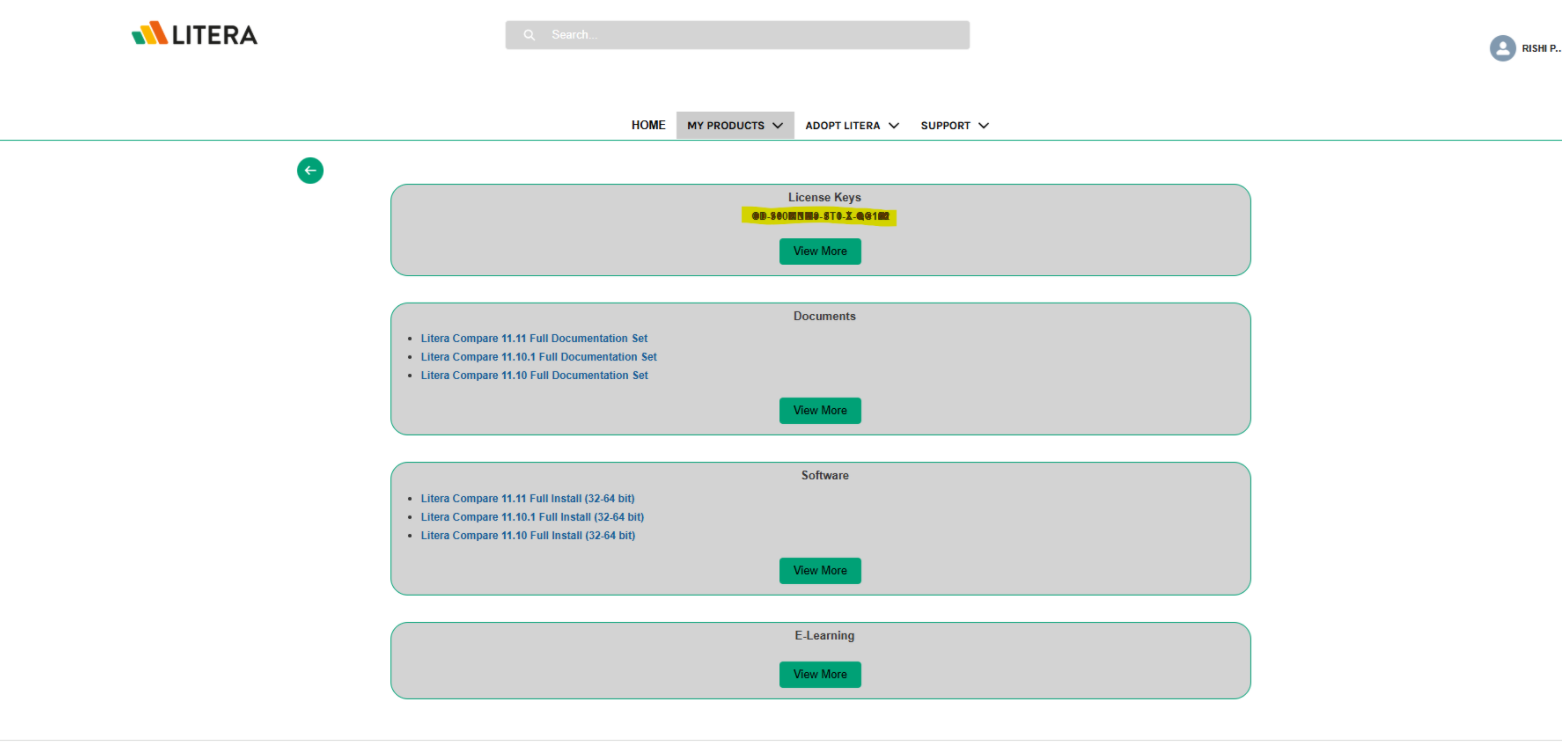1562x743 pixels.
Task: Click View More under Documents
Action: coord(820,410)
